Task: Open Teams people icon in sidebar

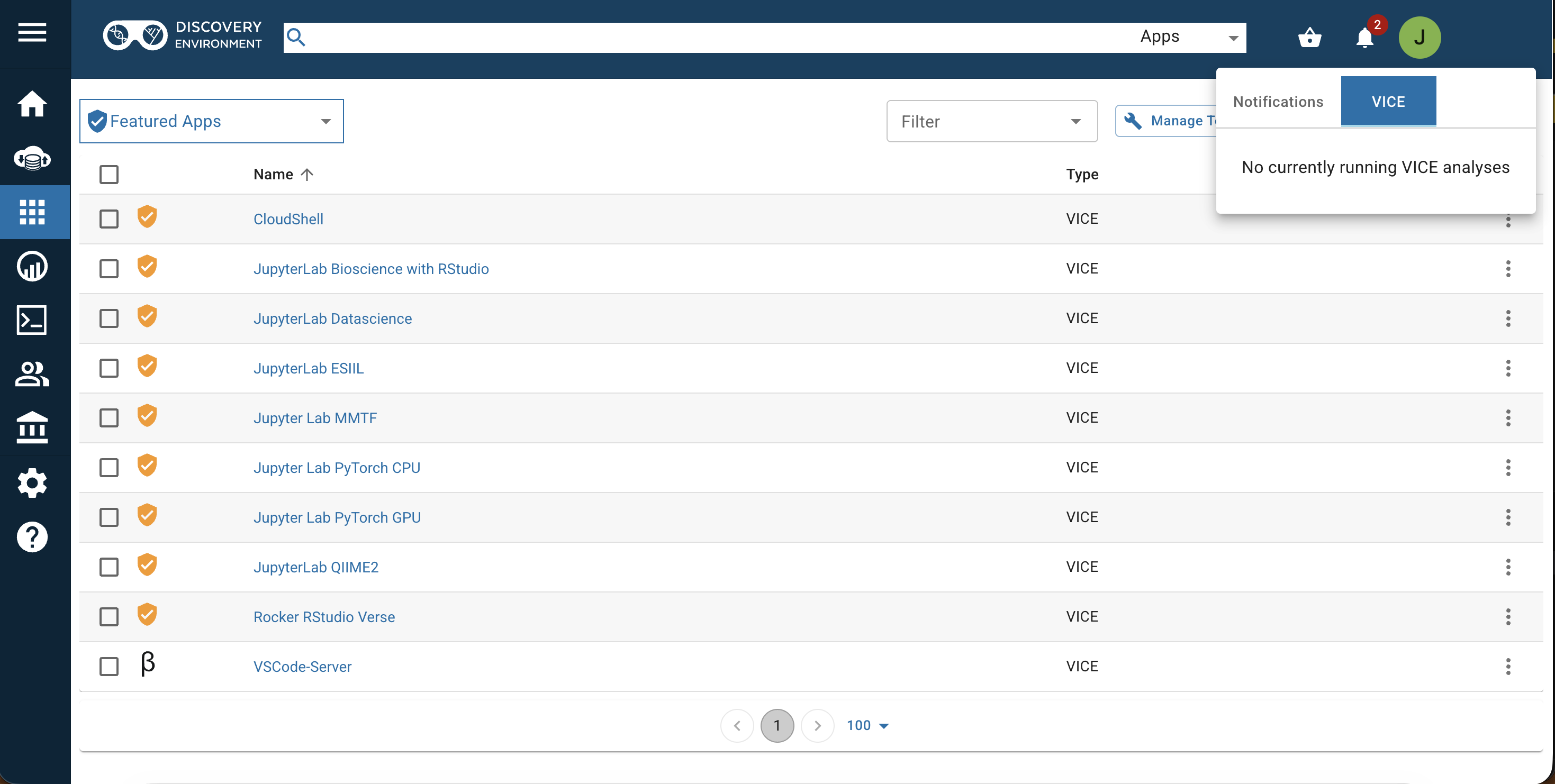Action: click(32, 373)
